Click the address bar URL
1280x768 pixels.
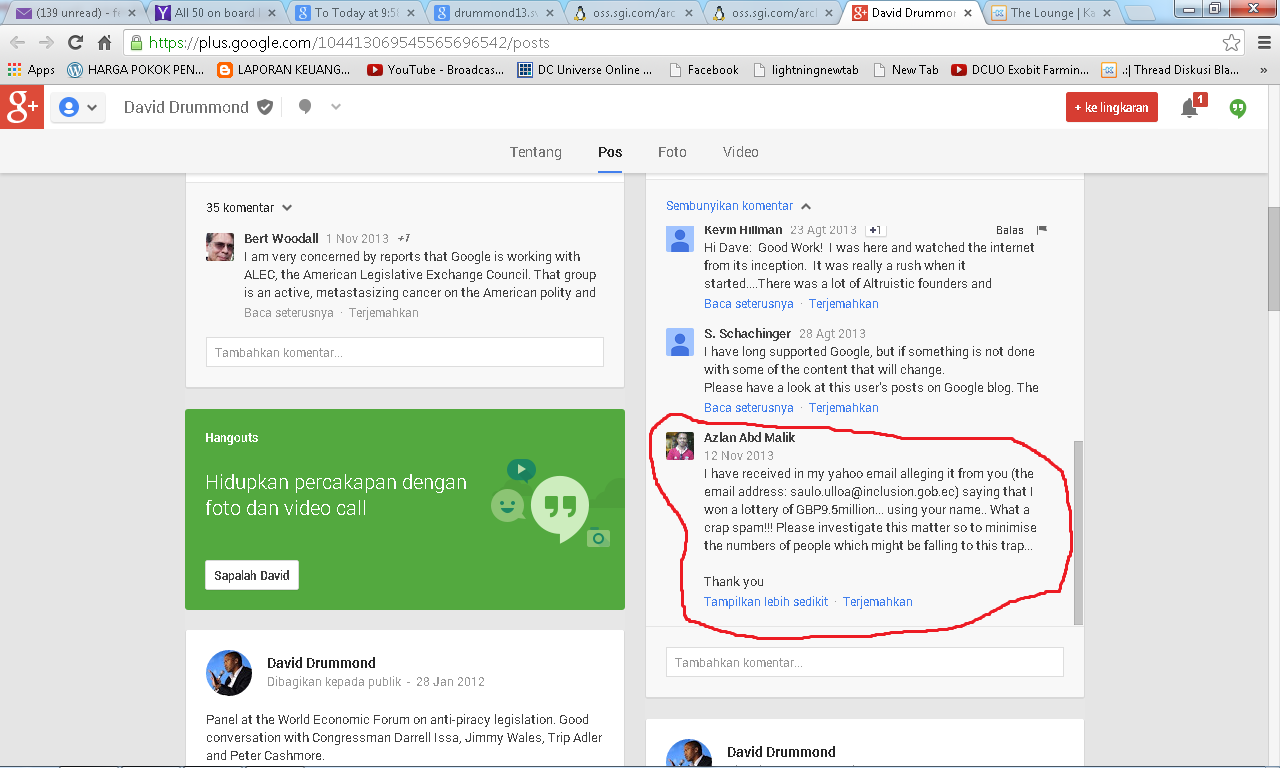tap(349, 43)
